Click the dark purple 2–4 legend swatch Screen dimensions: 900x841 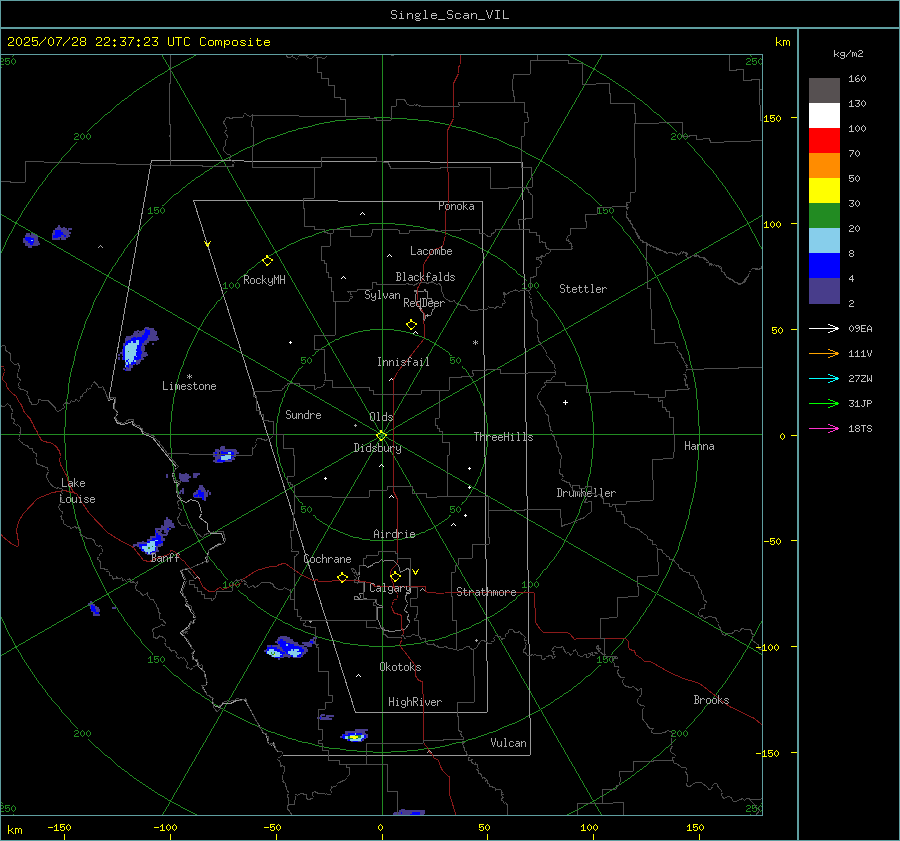(x=824, y=290)
